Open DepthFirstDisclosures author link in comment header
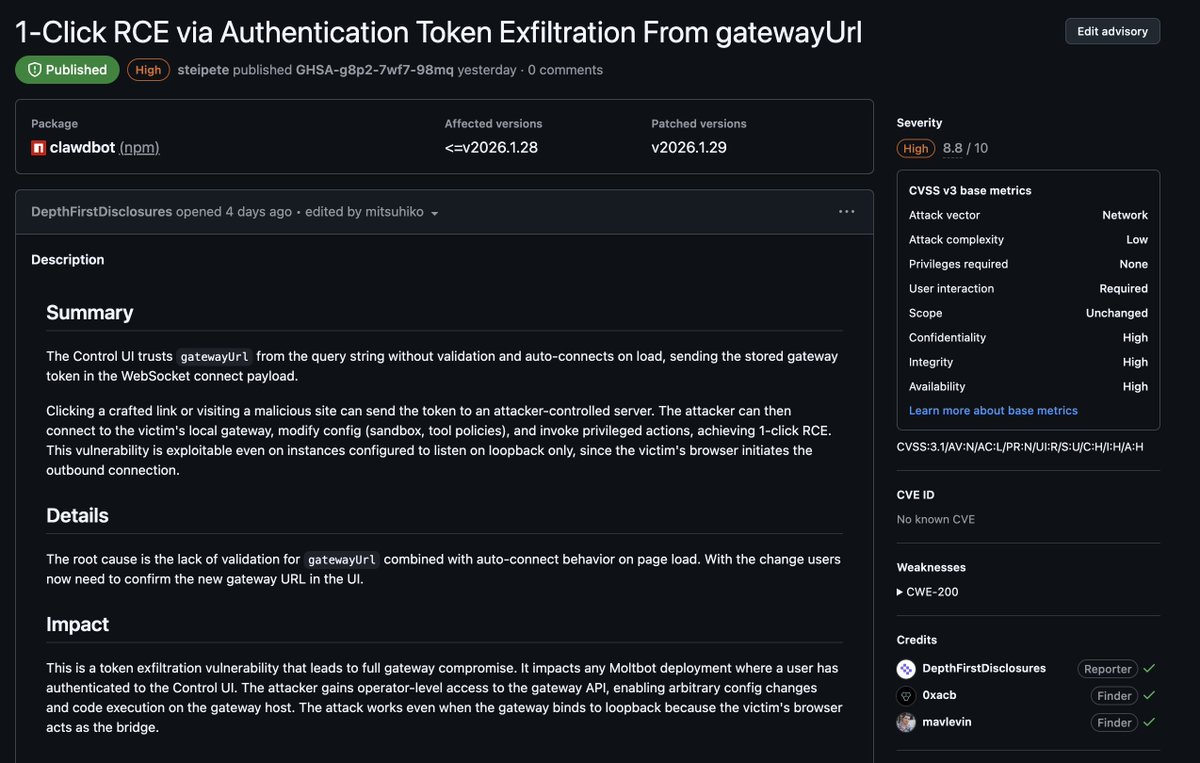This screenshot has width=1200, height=763. (101, 212)
